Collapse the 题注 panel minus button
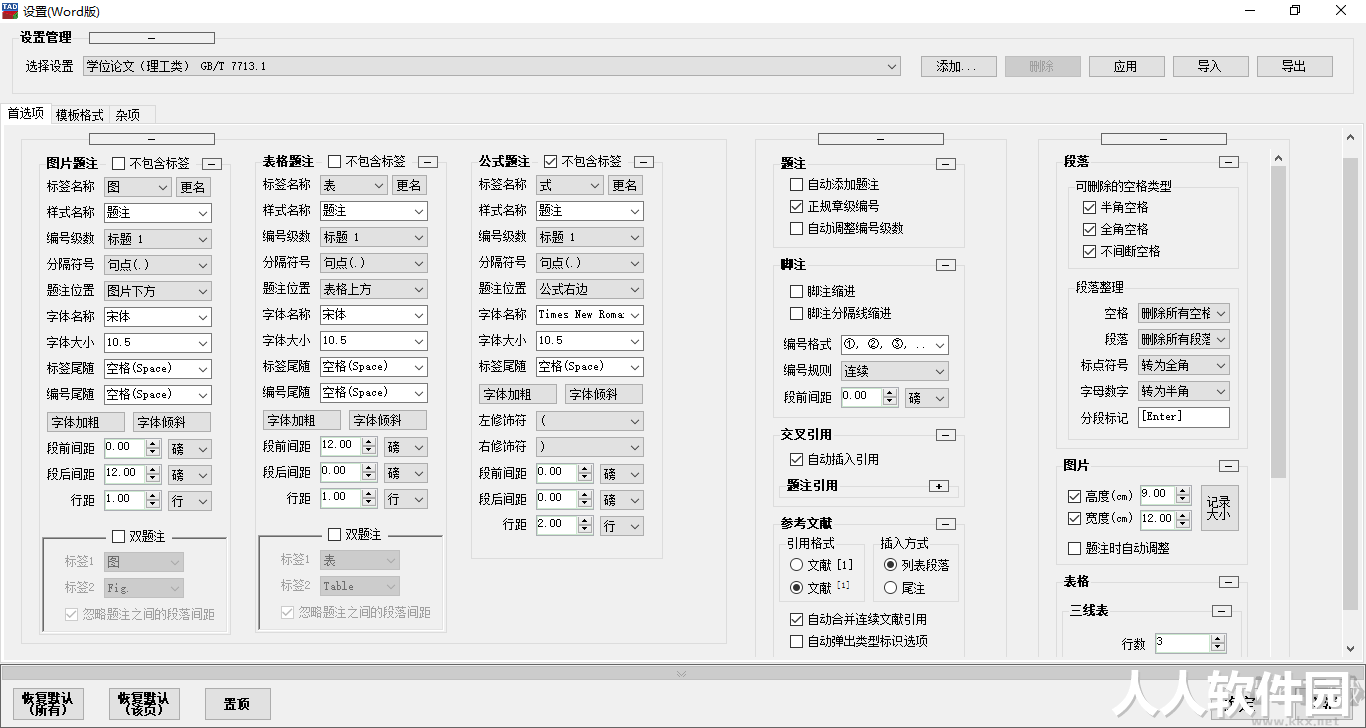The height and width of the screenshot is (728, 1366). tap(946, 165)
